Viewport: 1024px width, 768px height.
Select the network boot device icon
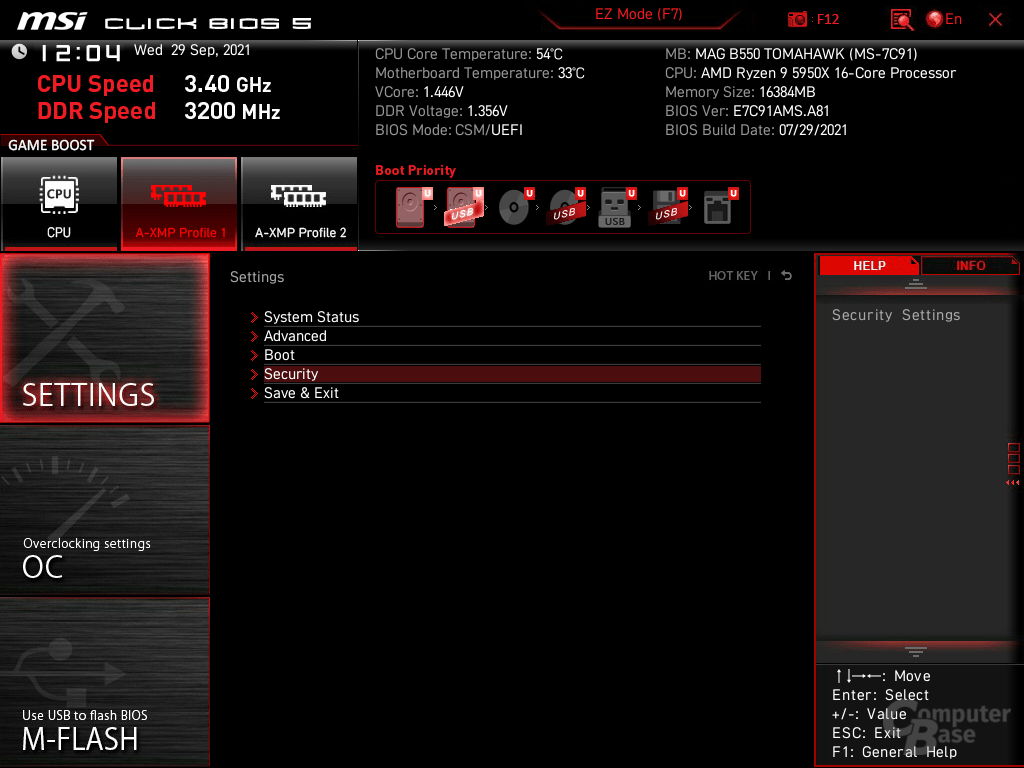720,207
